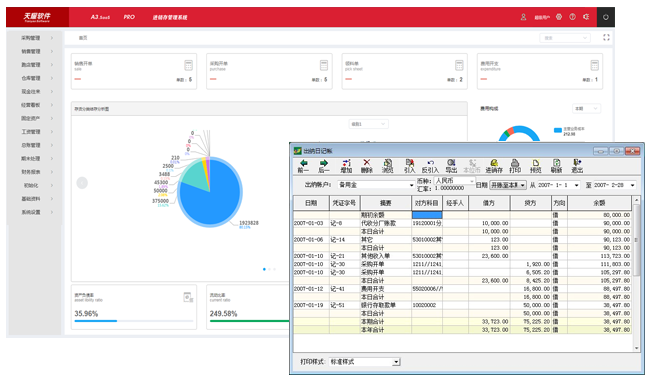Click the ledger table vertical scrollbar

click(x=636, y=274)
